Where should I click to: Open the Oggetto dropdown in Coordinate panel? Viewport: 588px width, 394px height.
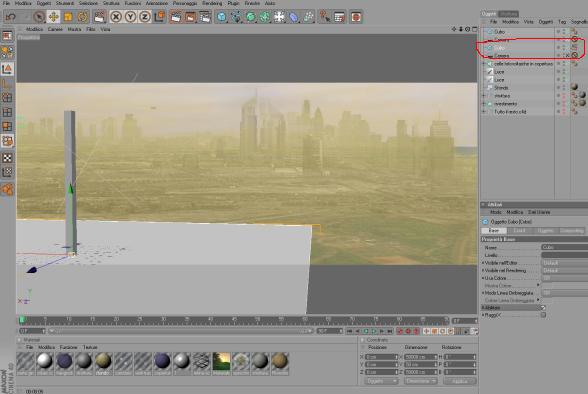(x=381, y=381)
